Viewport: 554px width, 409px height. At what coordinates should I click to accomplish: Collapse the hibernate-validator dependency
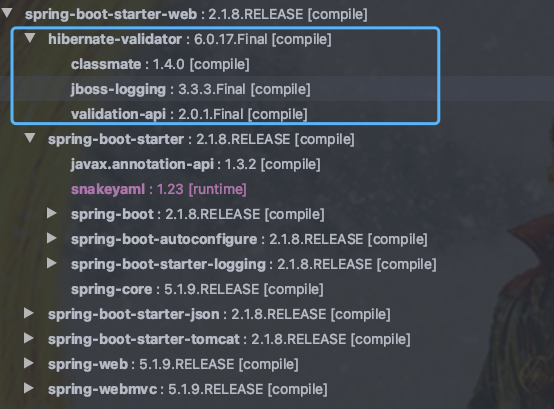pos(30,38)
